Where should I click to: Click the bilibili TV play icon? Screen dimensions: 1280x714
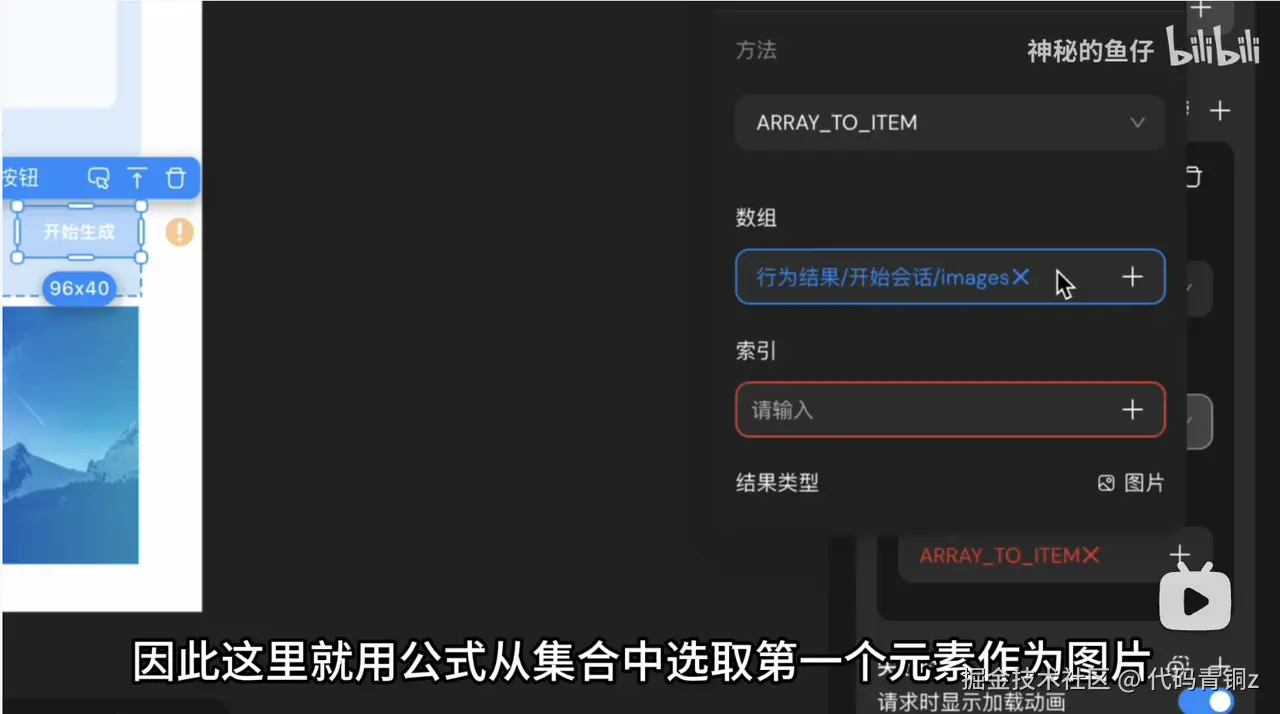coord(1195,598)
